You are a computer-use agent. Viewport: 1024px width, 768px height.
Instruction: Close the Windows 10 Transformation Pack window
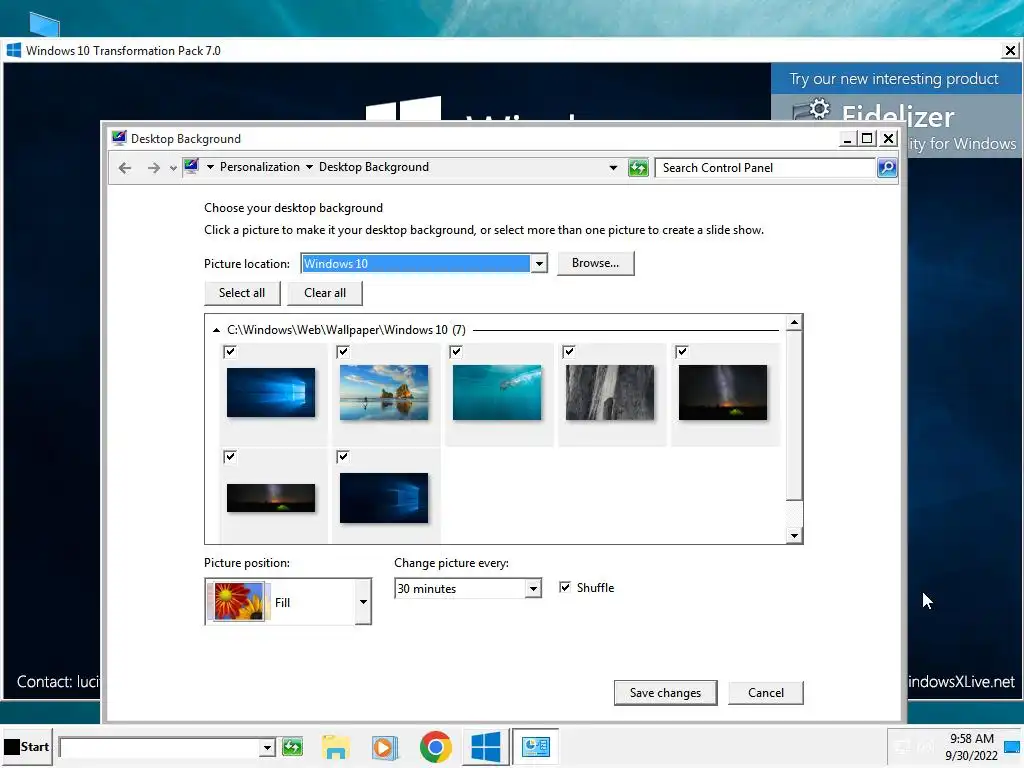(x=1010, y=50)
